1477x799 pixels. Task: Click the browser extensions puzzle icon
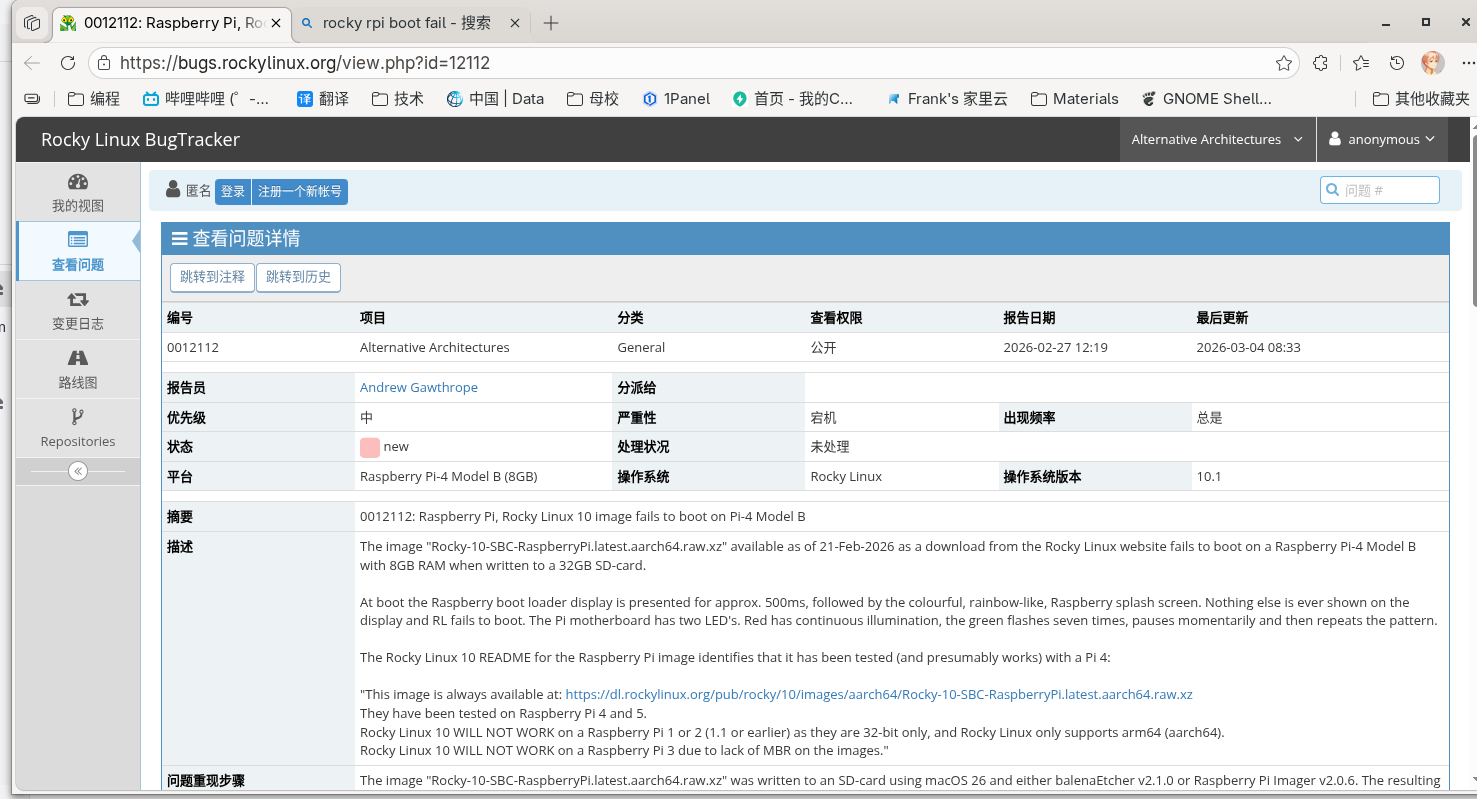[1320, 62]
